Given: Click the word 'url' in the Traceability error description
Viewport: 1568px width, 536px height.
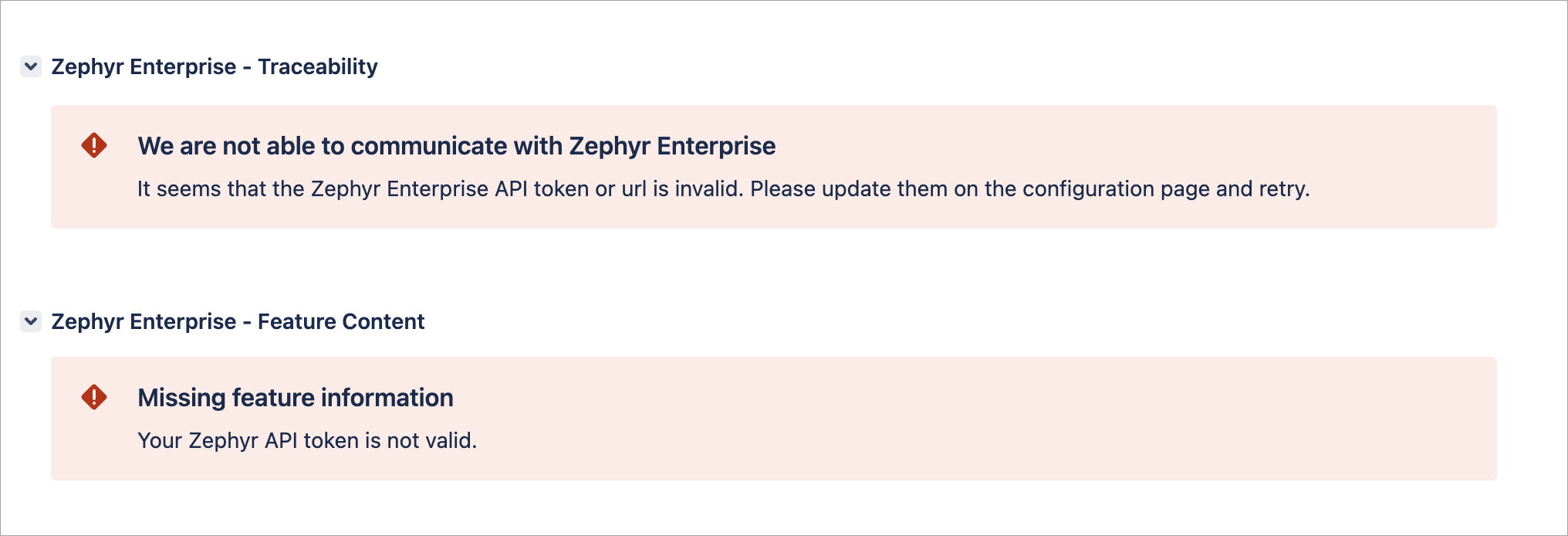Looking at the screenshot, I should (634, 189).
